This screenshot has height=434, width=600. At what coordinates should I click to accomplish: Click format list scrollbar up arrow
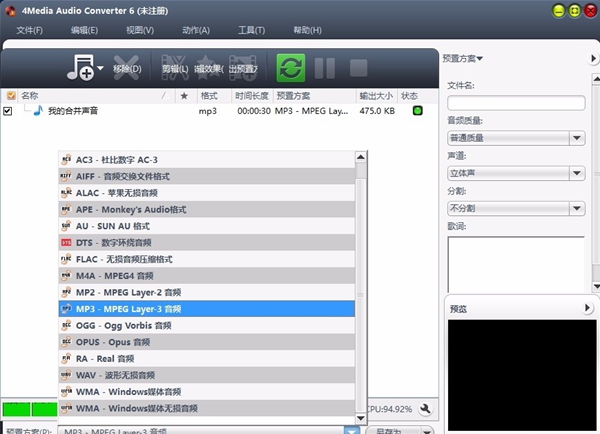tap(360, 157)
